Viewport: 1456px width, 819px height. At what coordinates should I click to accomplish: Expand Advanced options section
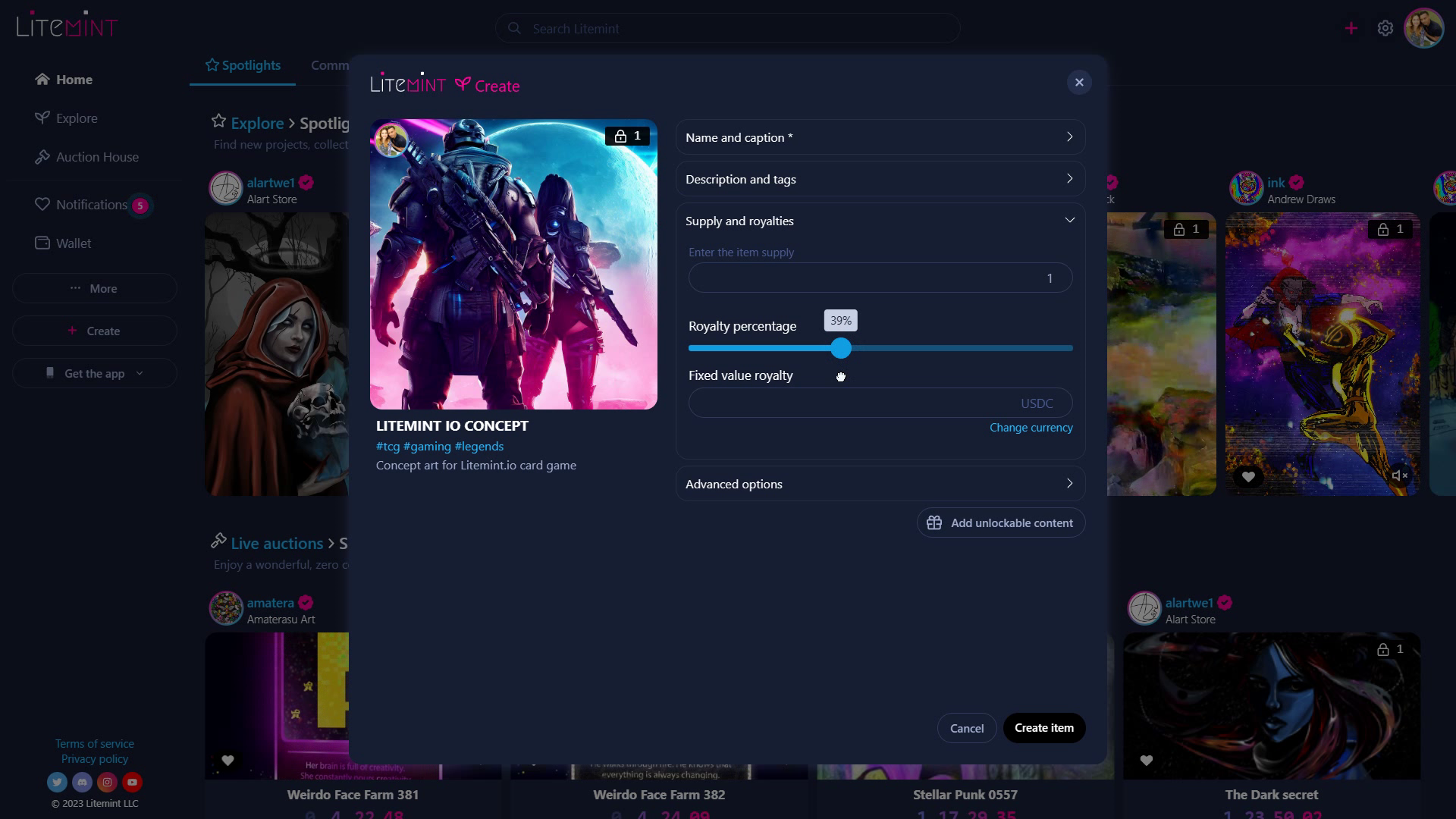point(880,484)
